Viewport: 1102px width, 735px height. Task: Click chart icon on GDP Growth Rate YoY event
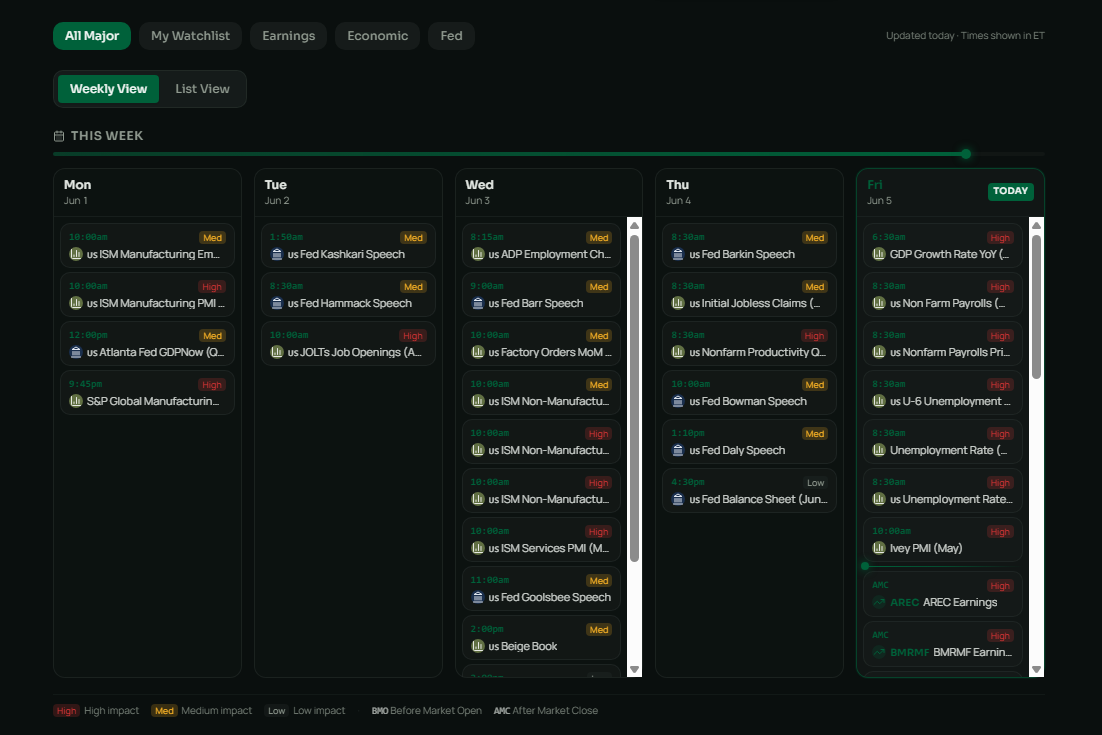pos(879,254)
